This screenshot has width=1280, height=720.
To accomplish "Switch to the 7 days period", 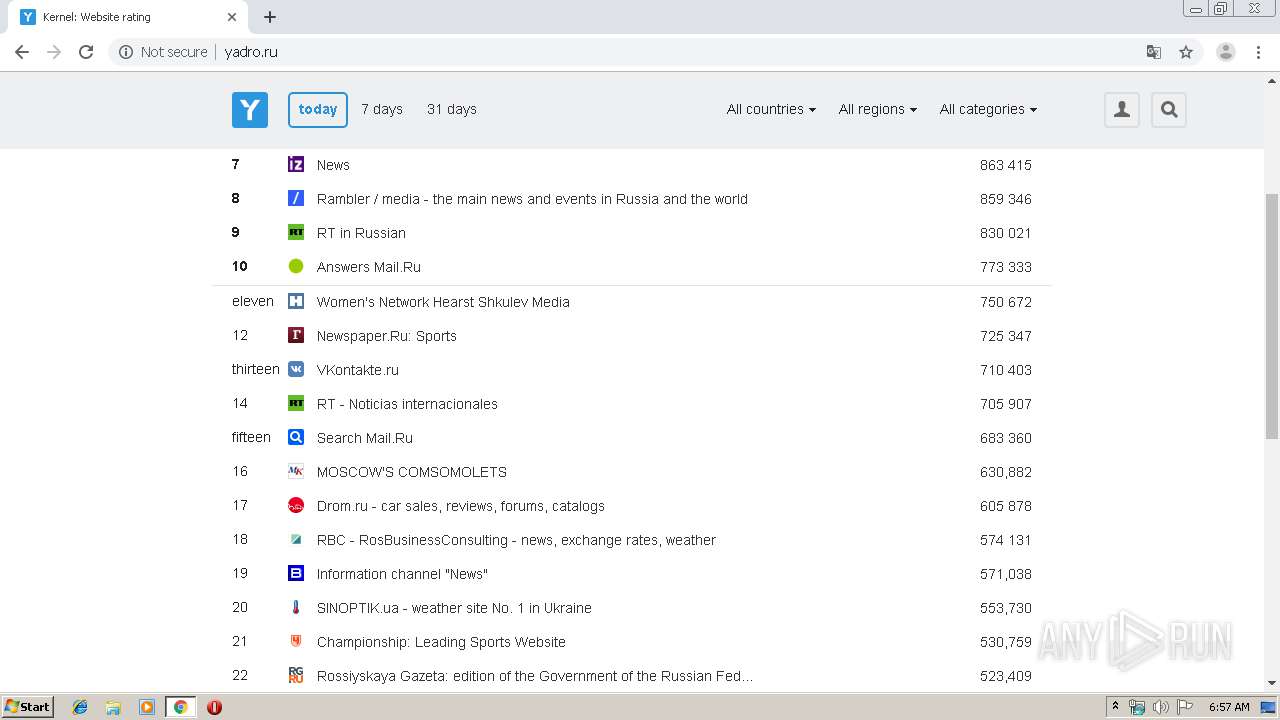I will click(x=382, y=109).
